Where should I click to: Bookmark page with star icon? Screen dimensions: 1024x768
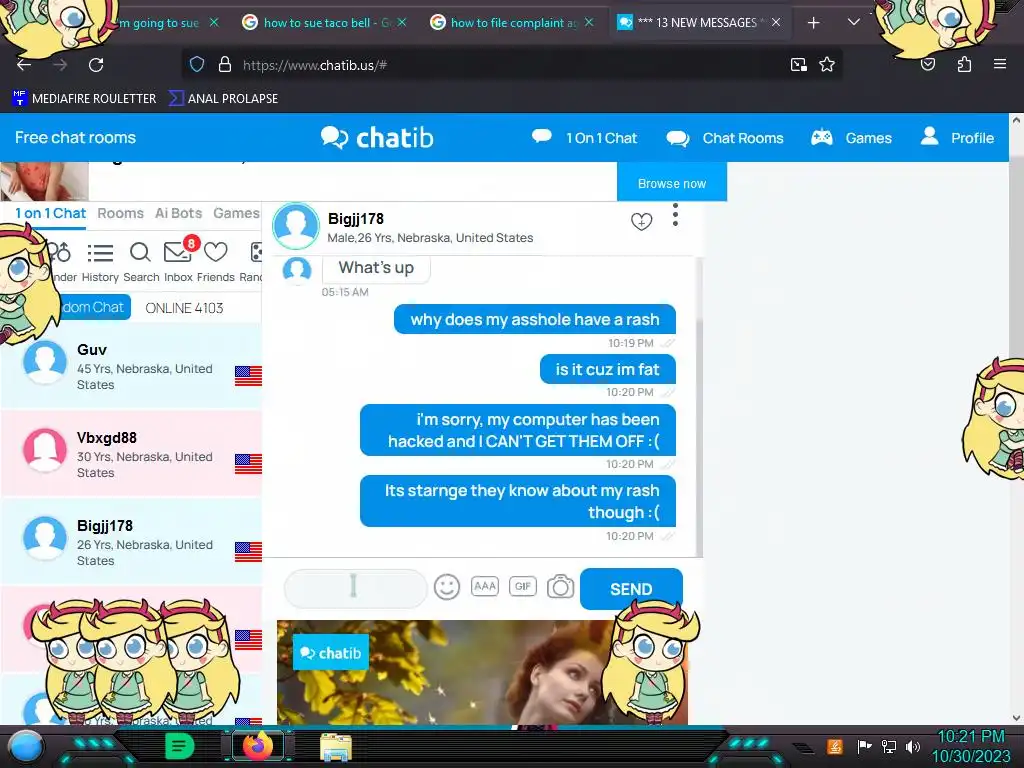(x=827, y=65)
